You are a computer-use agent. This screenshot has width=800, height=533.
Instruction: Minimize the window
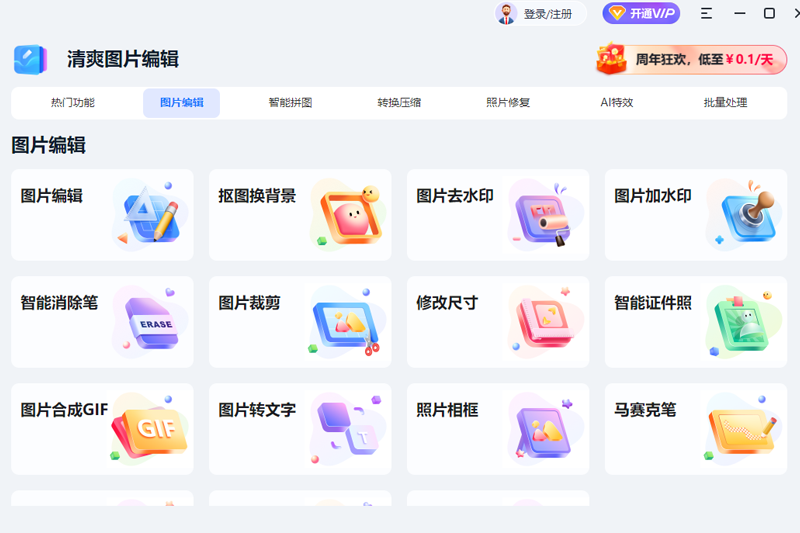click(740, 13)
